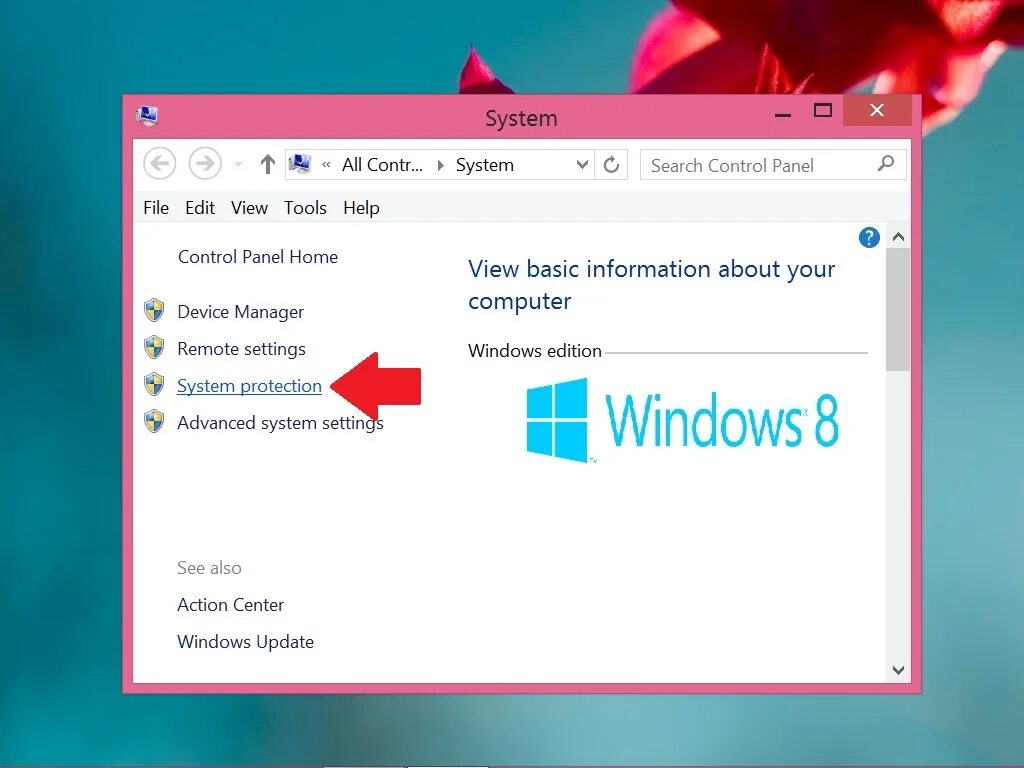Open the Edit menu
This screenshot has width=1024, height=768.
pos(200,208)
